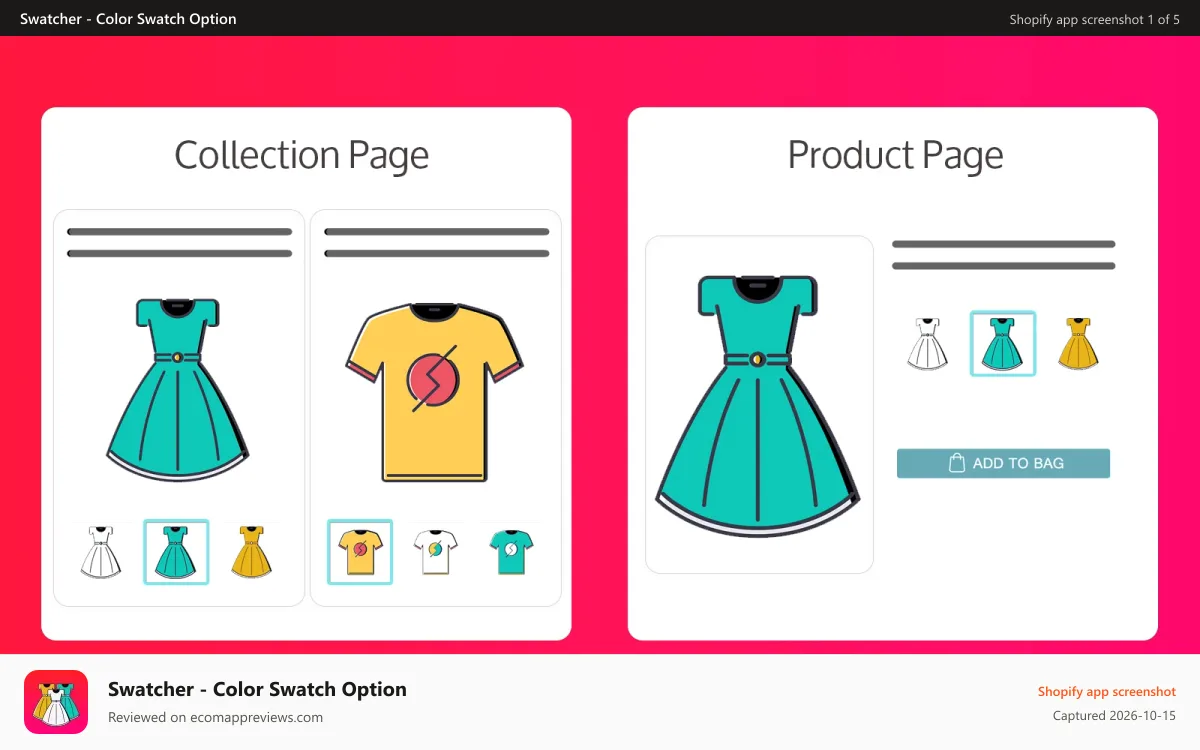Screen dimensions: 1200x750
Task: Click the top bar Swatcher title
Action: (x=128, y=19)
